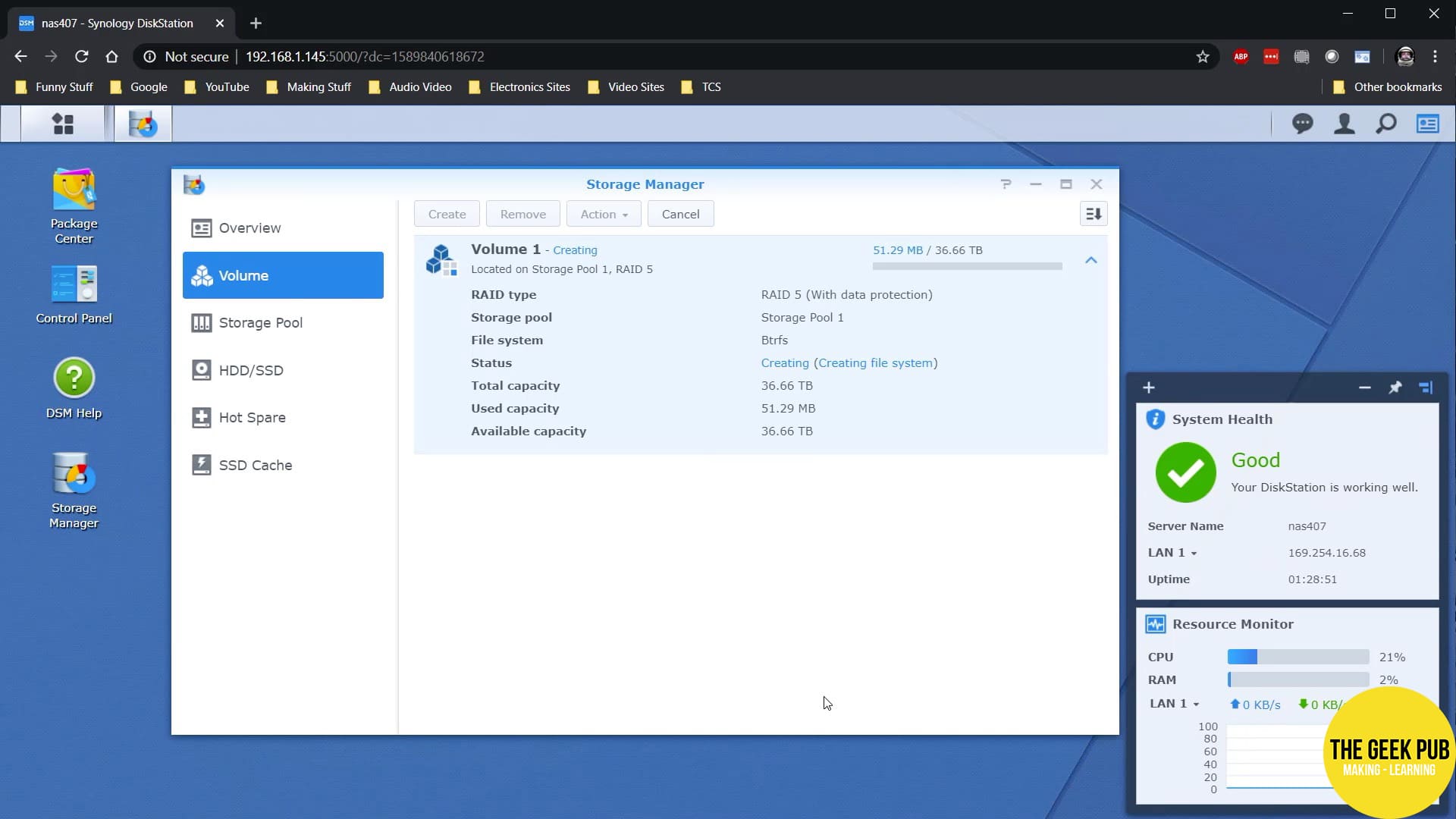Screen dimensions: 1456x819
Task: Open the AdBlock Plus extension icon
Action: pyautogui.click(x=1241, y=57)
